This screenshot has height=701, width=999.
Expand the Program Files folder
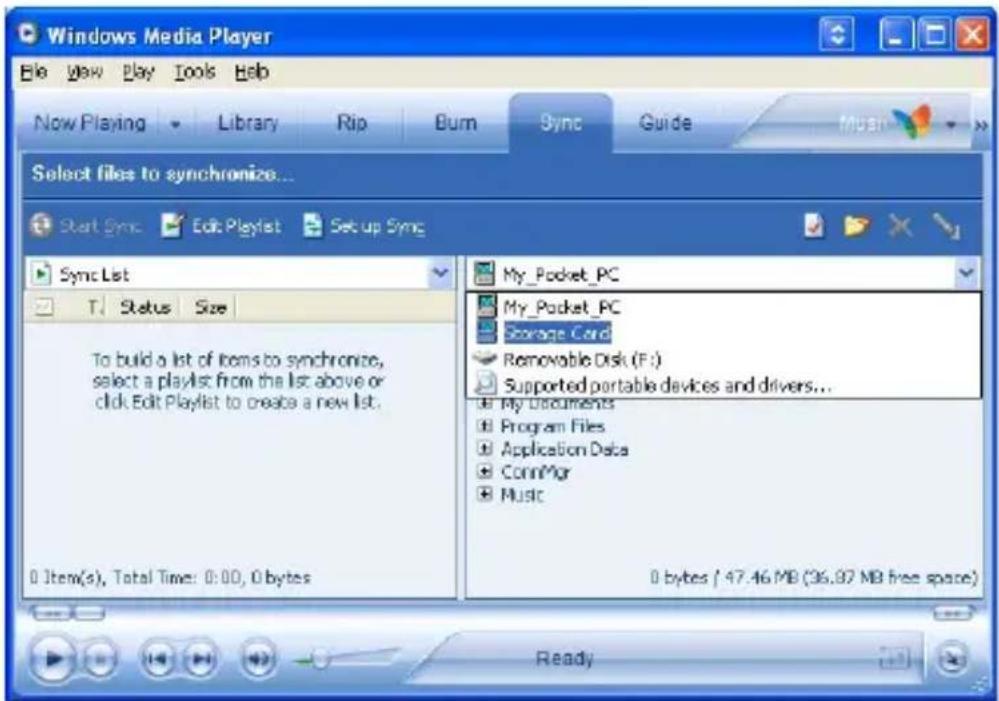pos(485,426)
